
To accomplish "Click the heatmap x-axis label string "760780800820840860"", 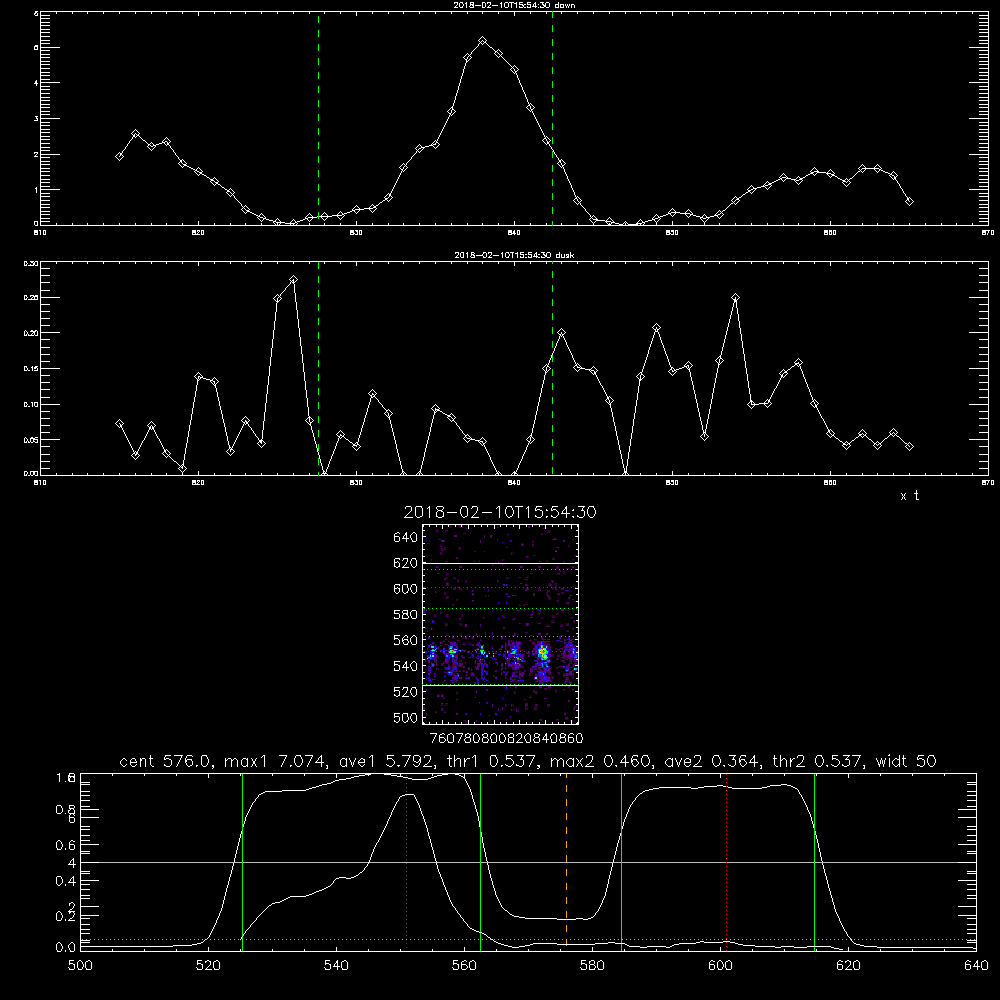I will pyautogui.click(x=506, y=739).
